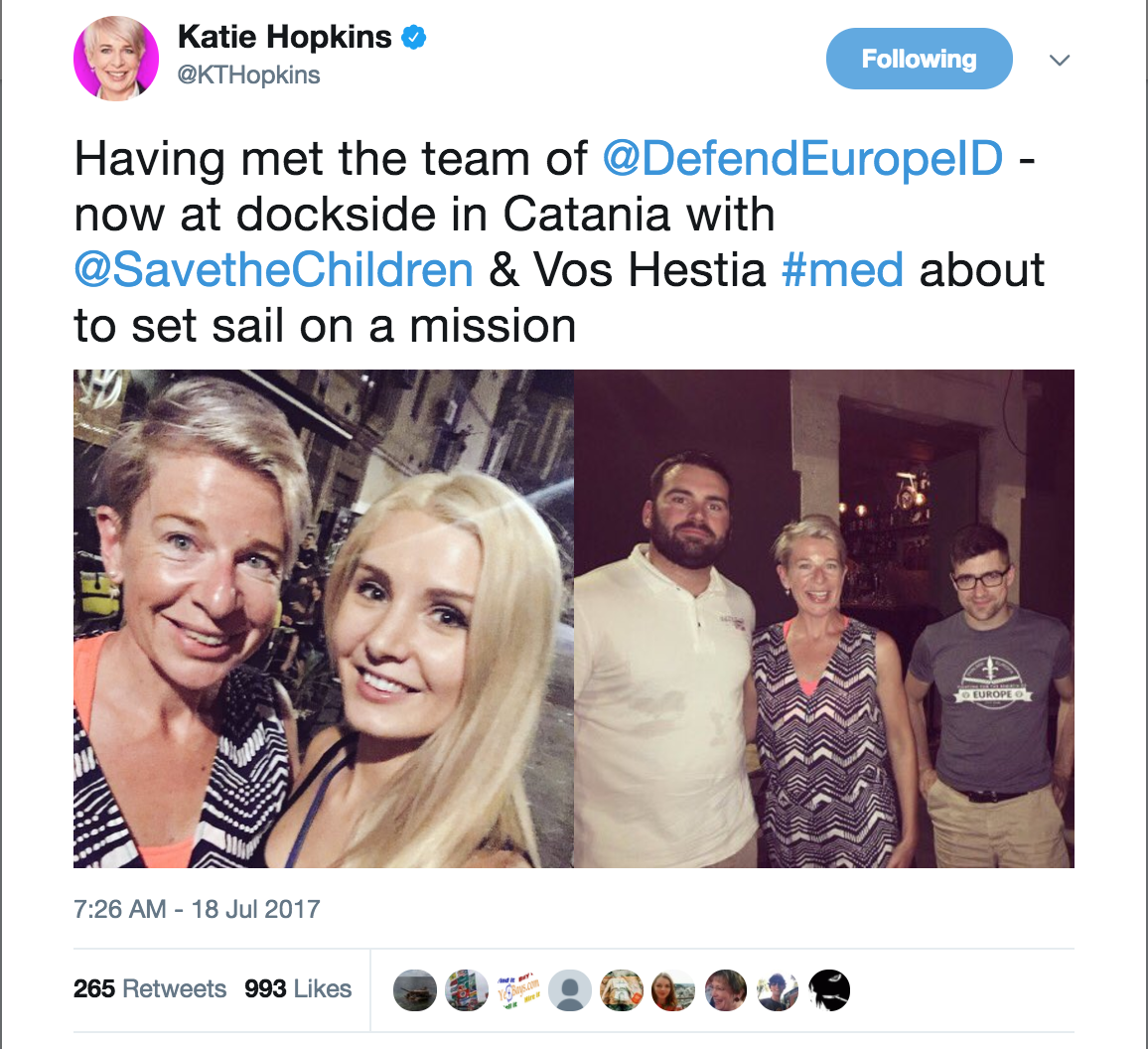Open first liker avatar with tank image
The image size is (1148, 1049).
pos(415,990)
